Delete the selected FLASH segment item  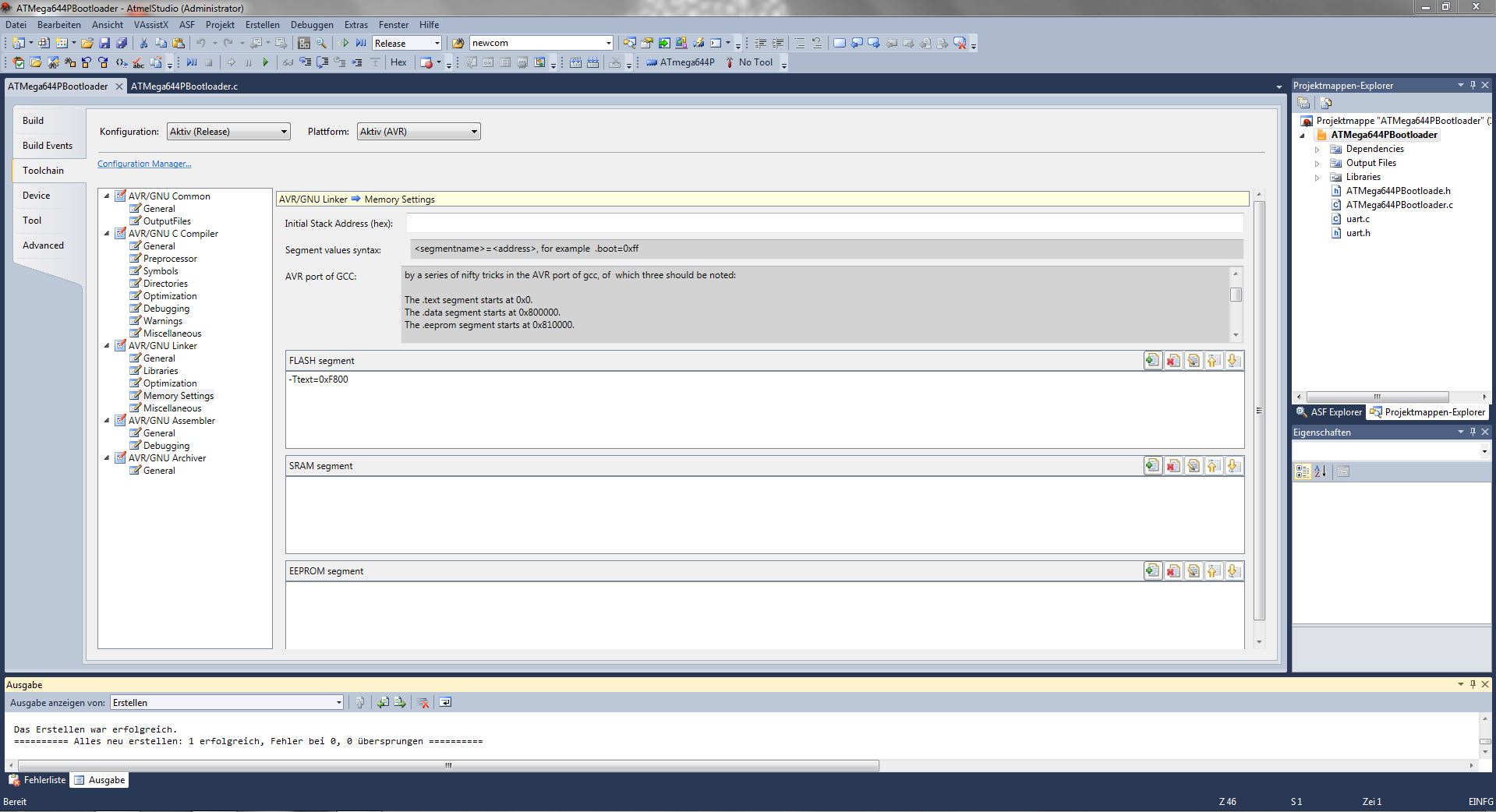1172,360
